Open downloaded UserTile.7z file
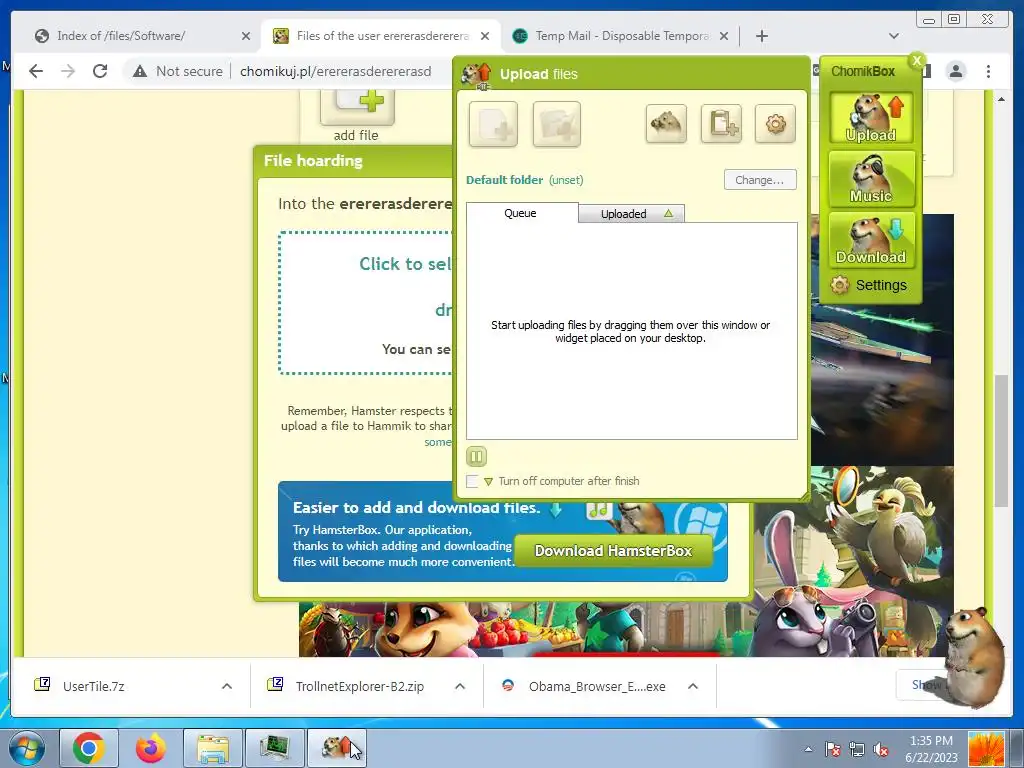Screen dimensions: 1024x768 coord(93,686)
